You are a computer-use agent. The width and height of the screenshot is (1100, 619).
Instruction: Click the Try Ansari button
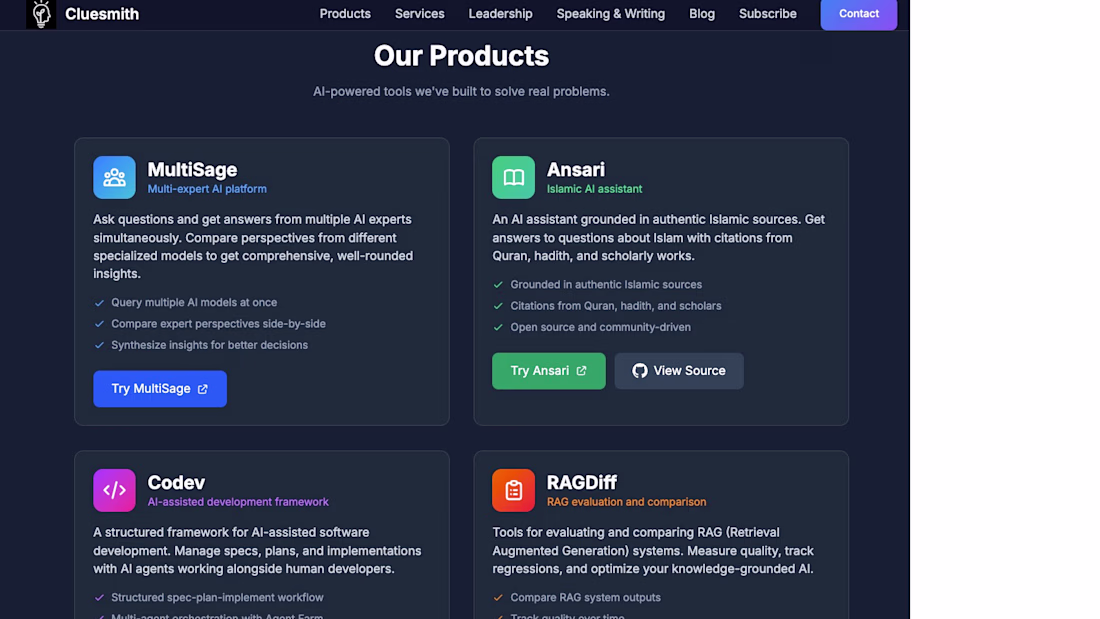tap(549, 371)
